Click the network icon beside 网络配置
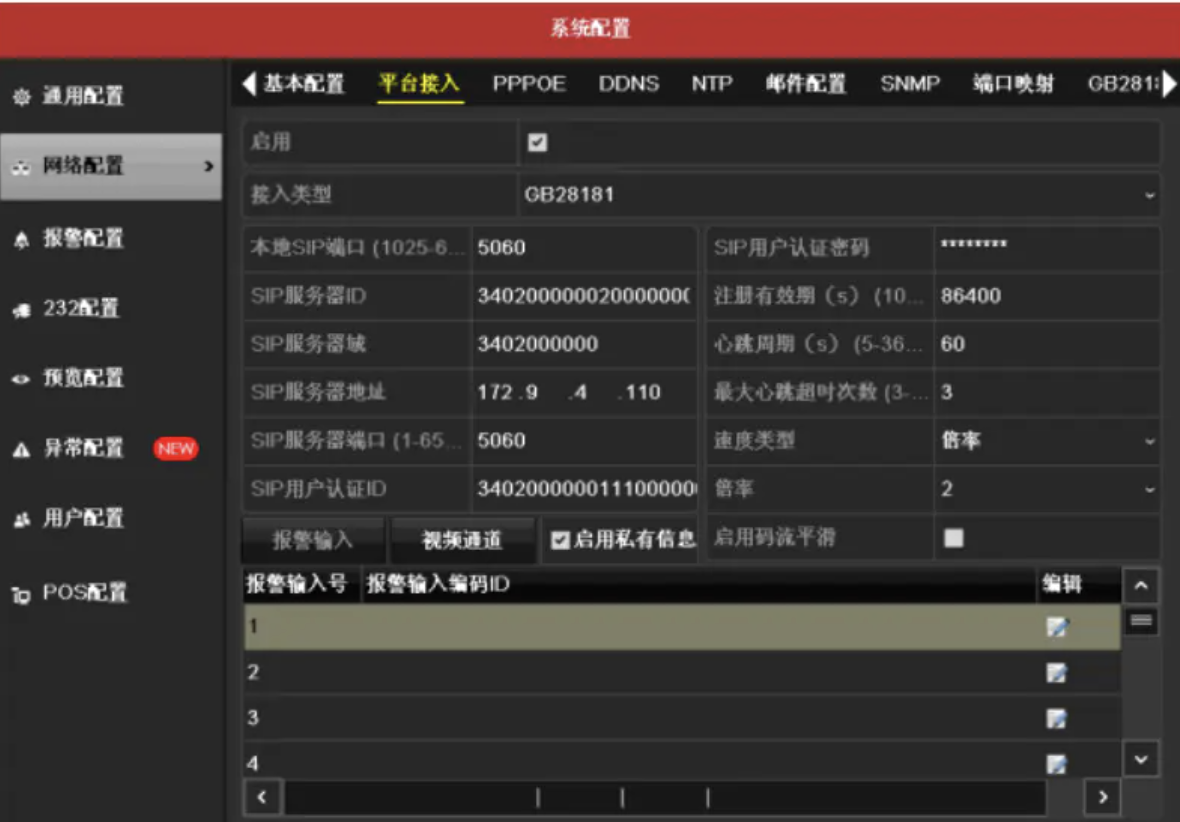The image size is (1180, 822). (x=20, y=167)
